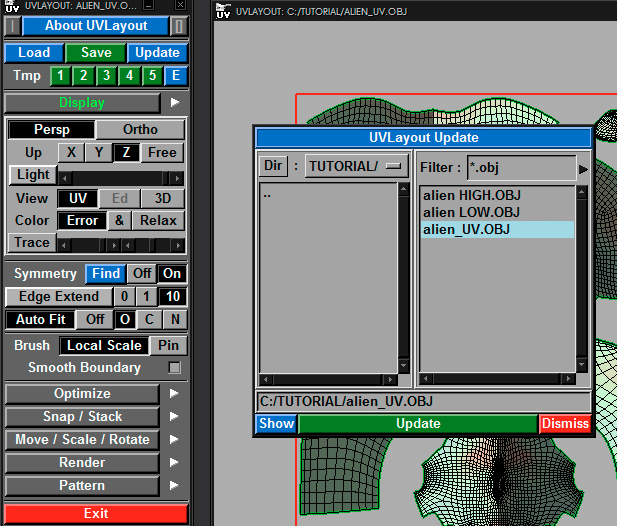Click the & button beside Error
Image resolution: width=617 pixels, height=526 pixels.
pyautogui.click(x=118, y=220)
